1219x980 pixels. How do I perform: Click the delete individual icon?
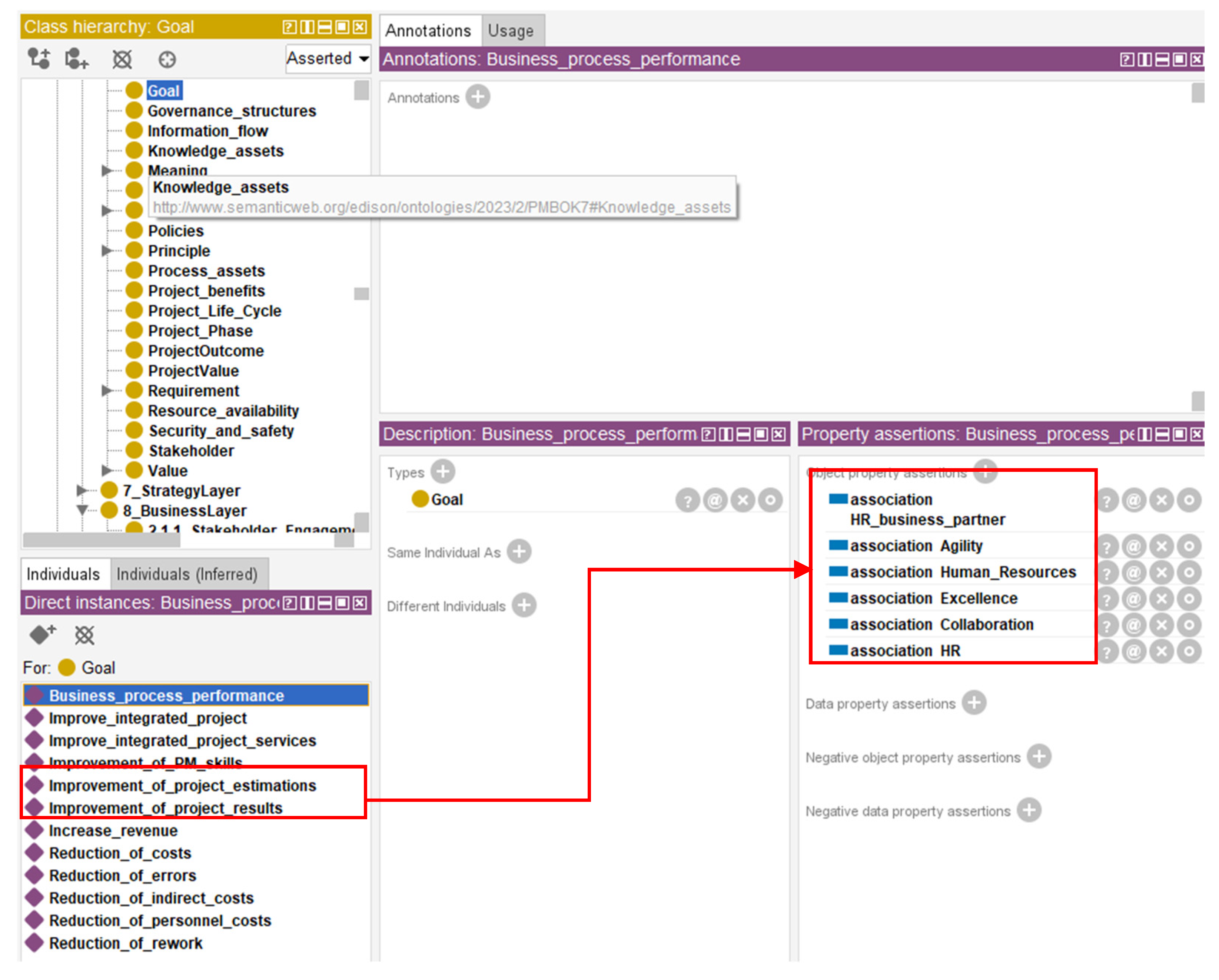84,635
